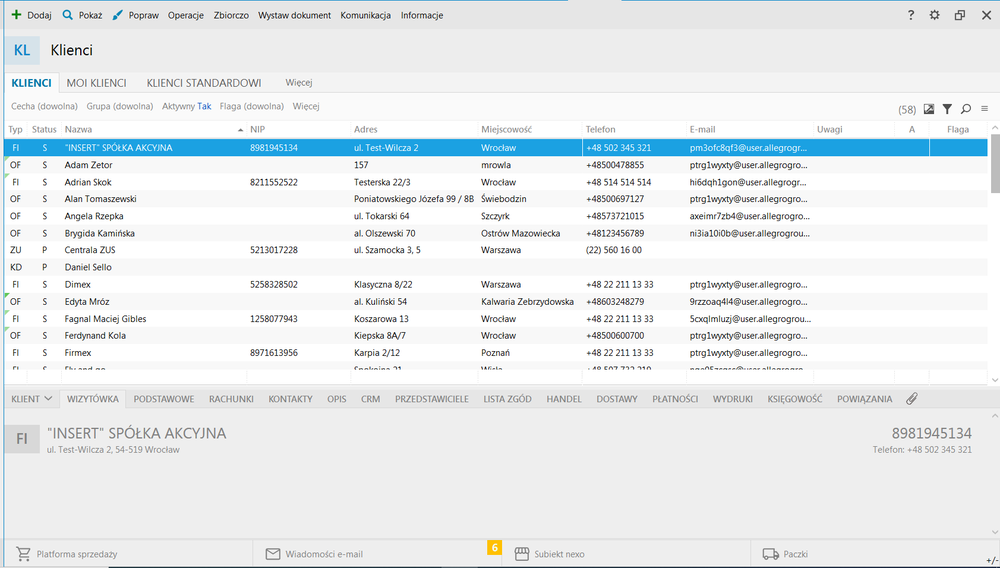Open the Operacje menu

click(186, 15)
